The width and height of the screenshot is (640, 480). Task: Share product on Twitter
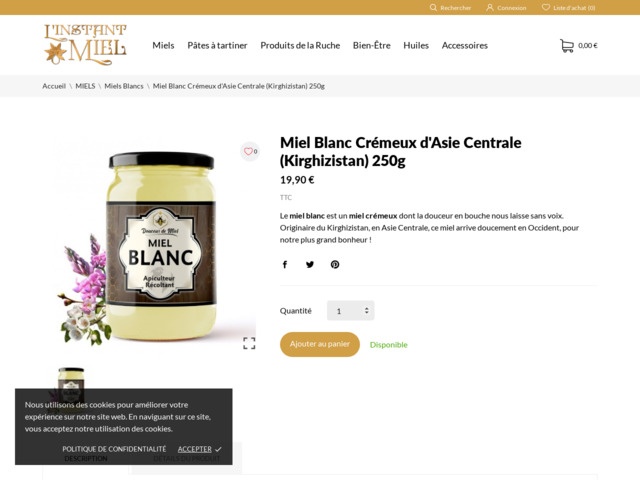tap(310, 264)
